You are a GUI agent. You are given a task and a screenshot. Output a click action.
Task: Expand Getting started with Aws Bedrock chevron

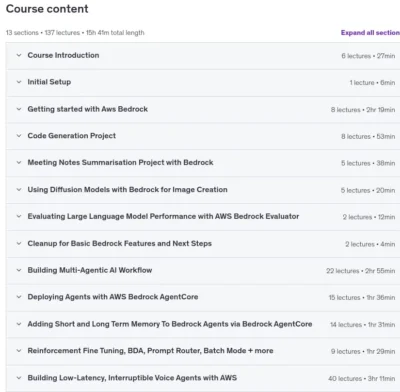(19, 109)
